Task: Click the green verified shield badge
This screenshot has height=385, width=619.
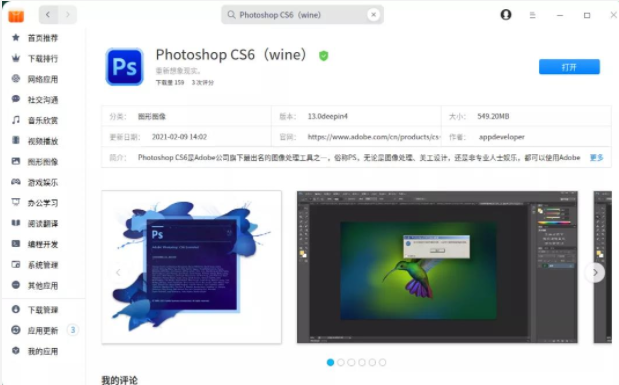Action: [324, 56]
